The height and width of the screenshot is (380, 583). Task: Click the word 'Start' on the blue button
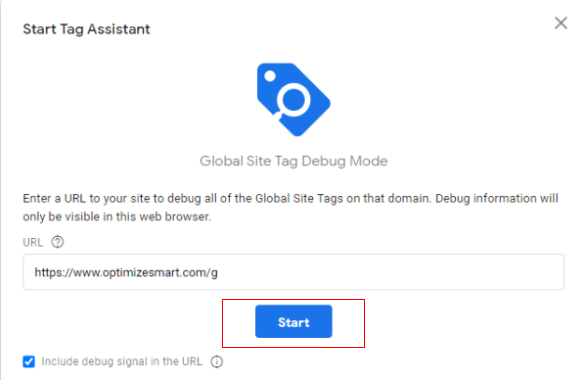[293, 322]
